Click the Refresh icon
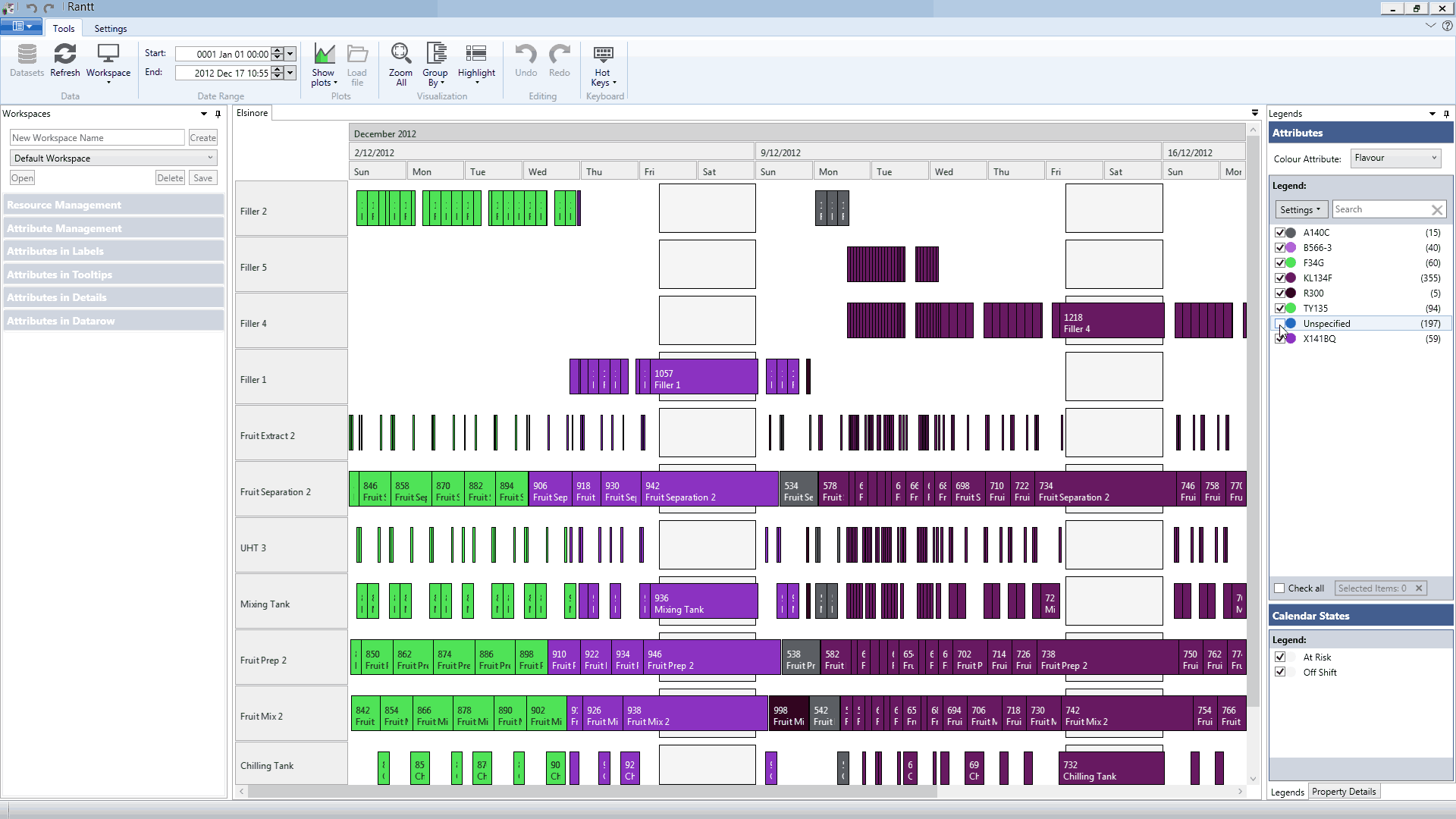Image resolution: width=1456 pixels, height=819 pixels. coord(64,55)
